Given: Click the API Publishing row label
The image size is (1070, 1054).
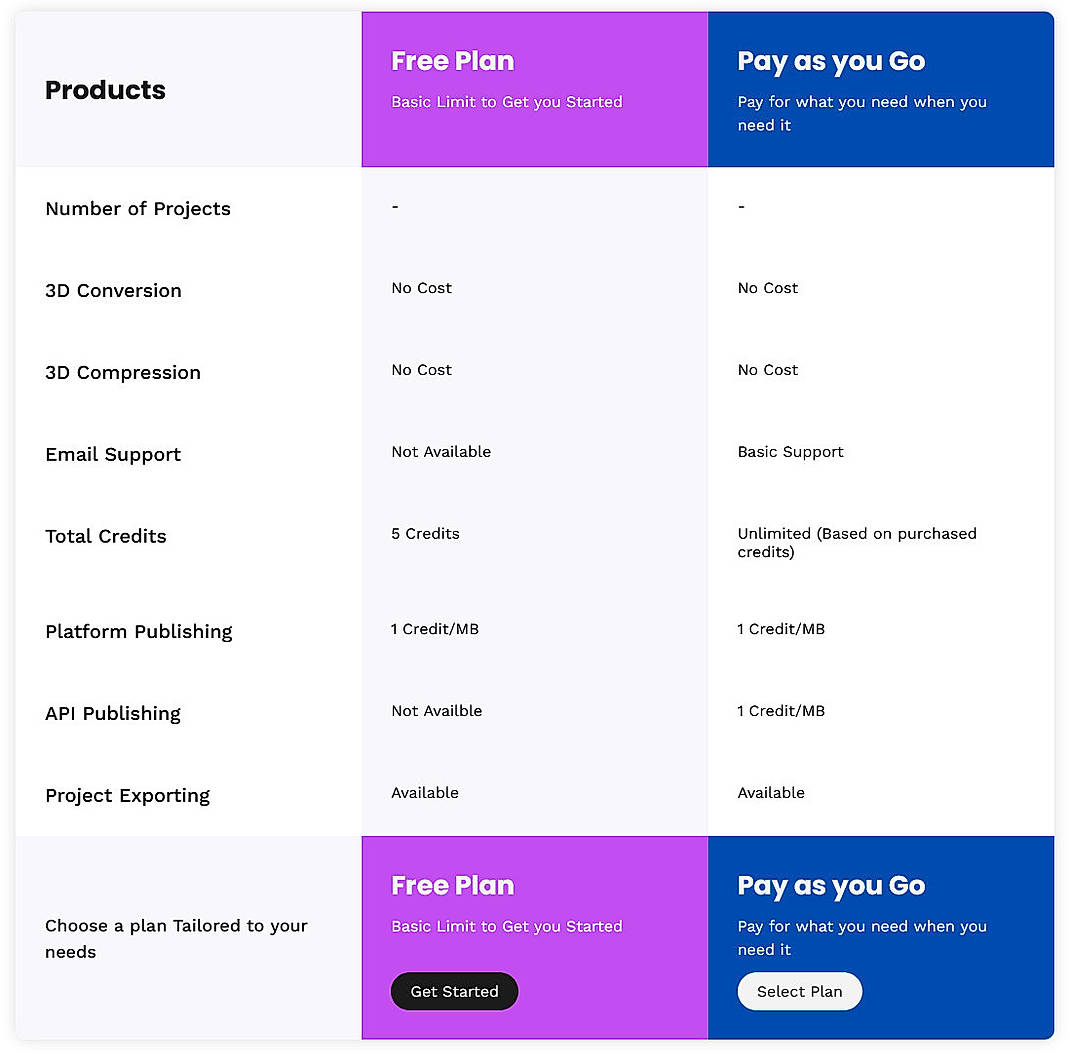Looking at the screenshot, I should (112, 714).
